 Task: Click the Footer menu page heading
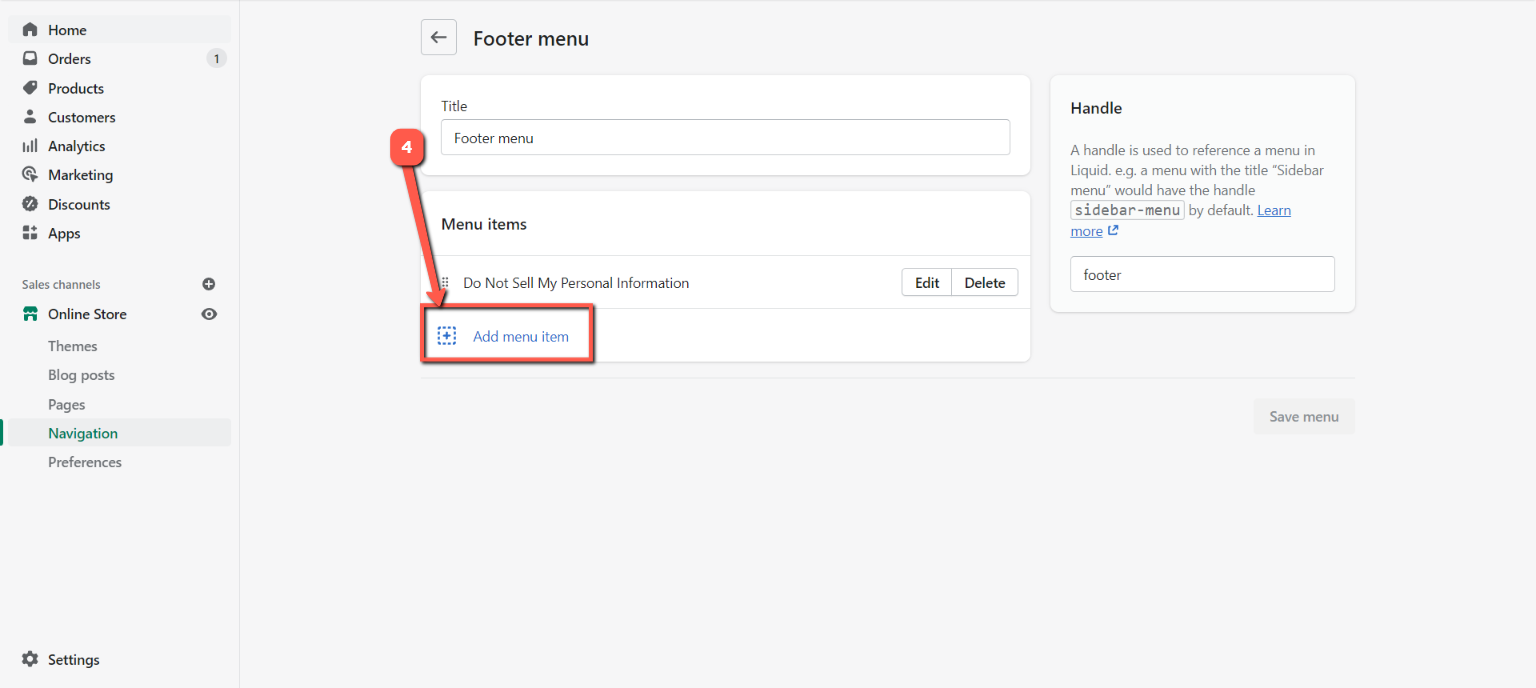coord(531,39)
